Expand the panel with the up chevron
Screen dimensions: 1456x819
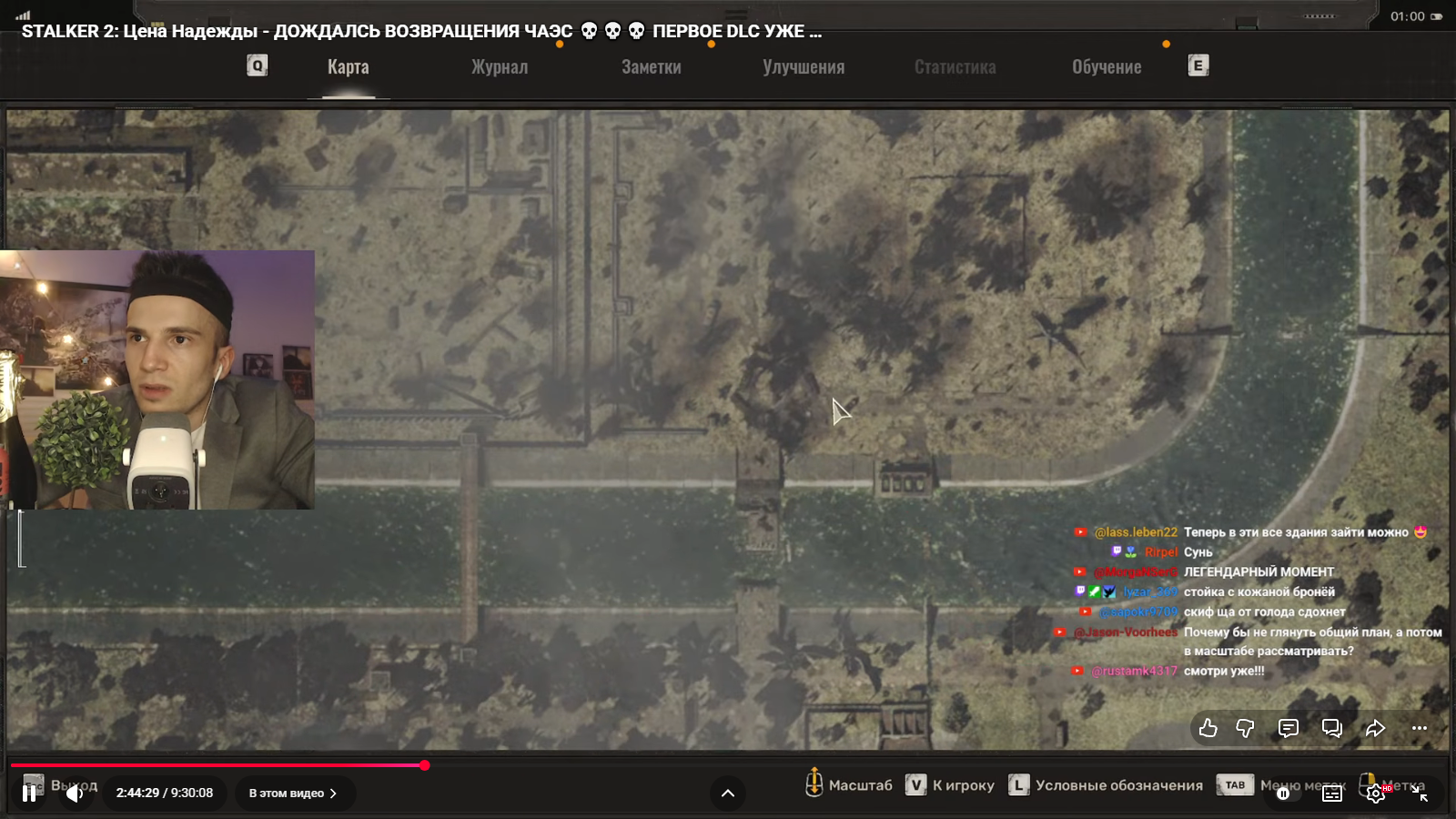tap(728, 794)
